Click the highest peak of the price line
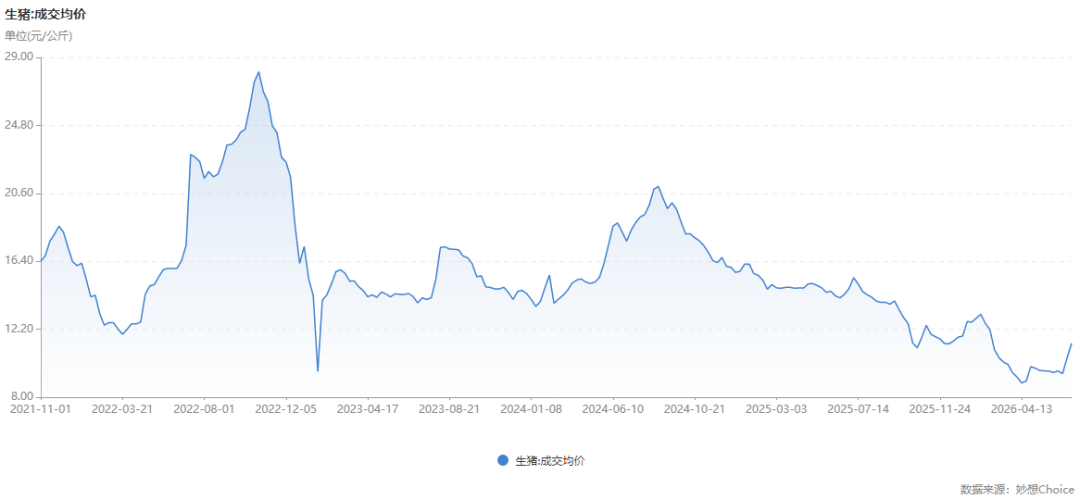Image resolution: width=1080 pixels, height=500 pixels. click(258, 72)
